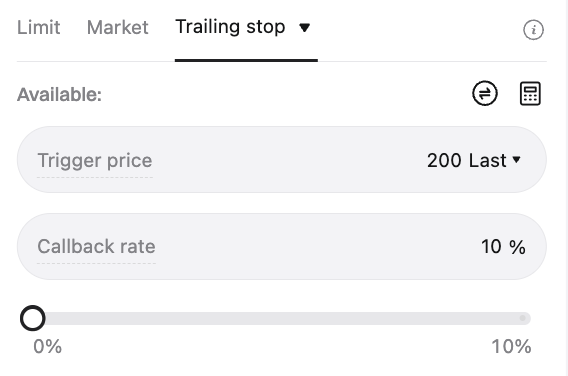Click the middle of the percentage slider track
Viewport: 568px width, 376px height.
tap(281, 318)
